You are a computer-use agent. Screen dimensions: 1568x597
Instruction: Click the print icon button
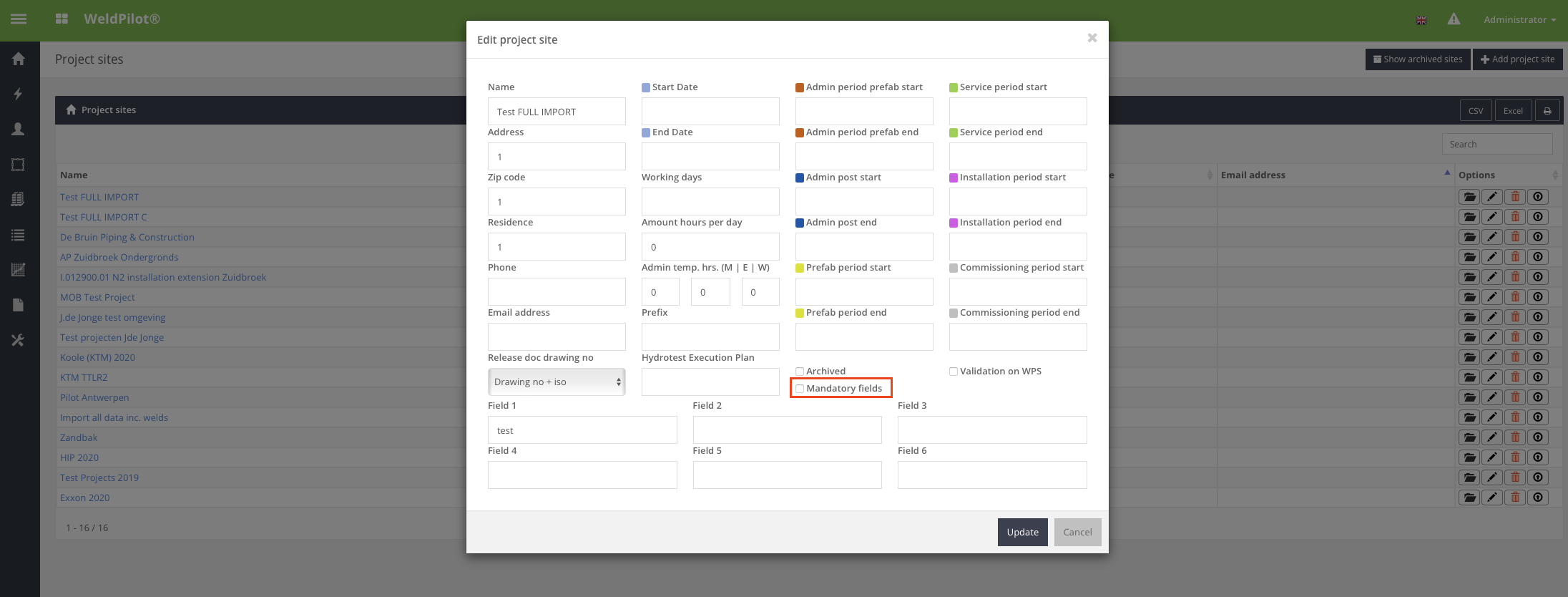[x=1547, y=111]
